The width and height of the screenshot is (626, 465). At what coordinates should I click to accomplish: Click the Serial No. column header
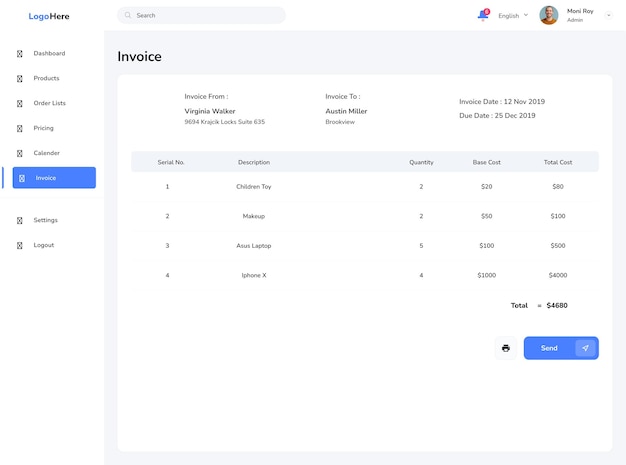pos(171,162)
